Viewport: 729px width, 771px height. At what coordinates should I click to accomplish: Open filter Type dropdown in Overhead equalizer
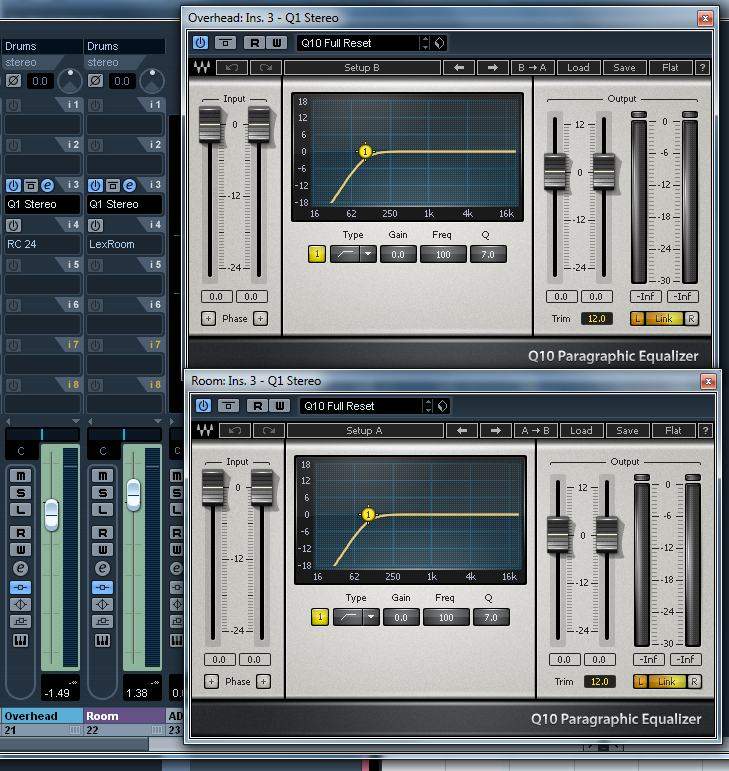[367, 254]
